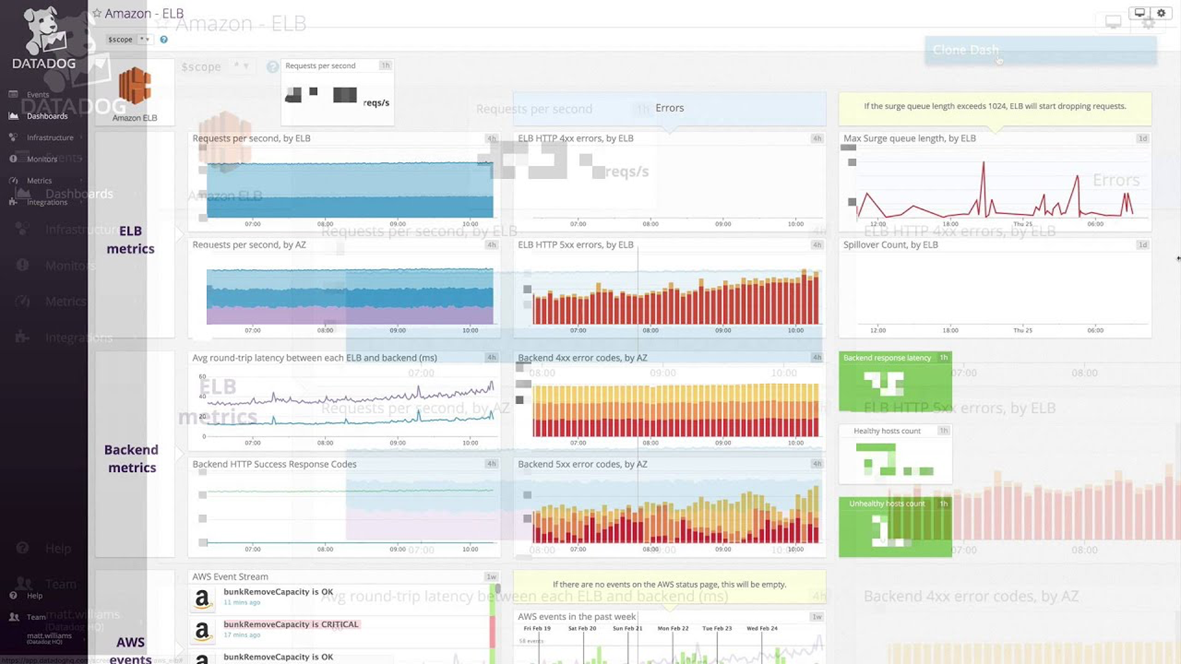Click 'Backend 5xx error codes, by AZ' title
This screenshot has width=1181, height=664.
point(582,464)
